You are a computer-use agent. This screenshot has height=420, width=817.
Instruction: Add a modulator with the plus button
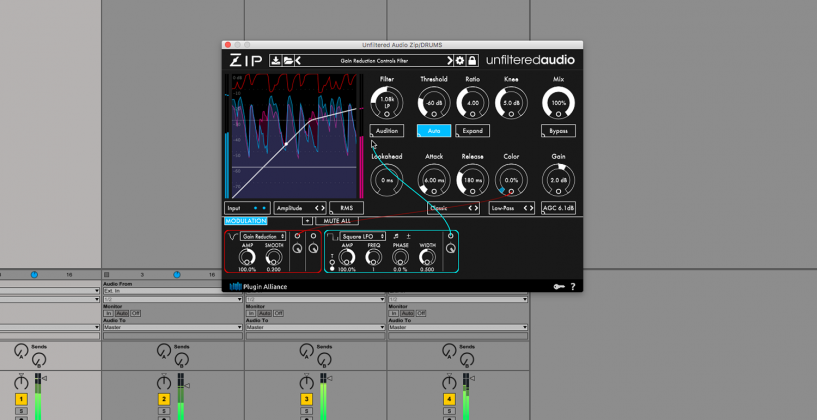(x=309, y=220)
